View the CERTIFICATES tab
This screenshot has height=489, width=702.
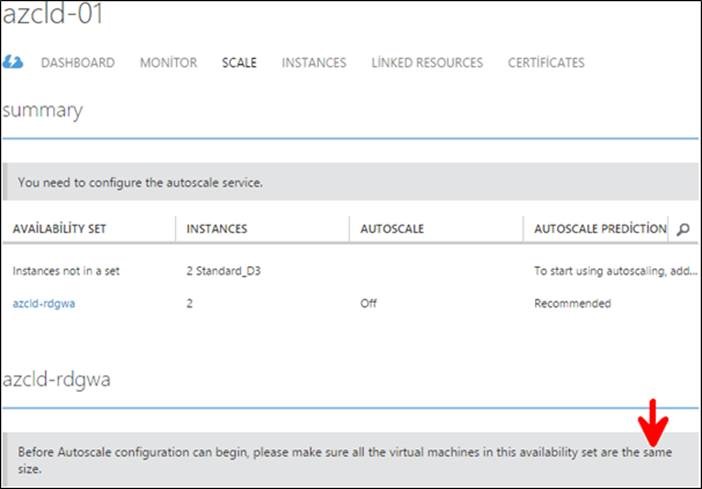click(x=546, y=62)
